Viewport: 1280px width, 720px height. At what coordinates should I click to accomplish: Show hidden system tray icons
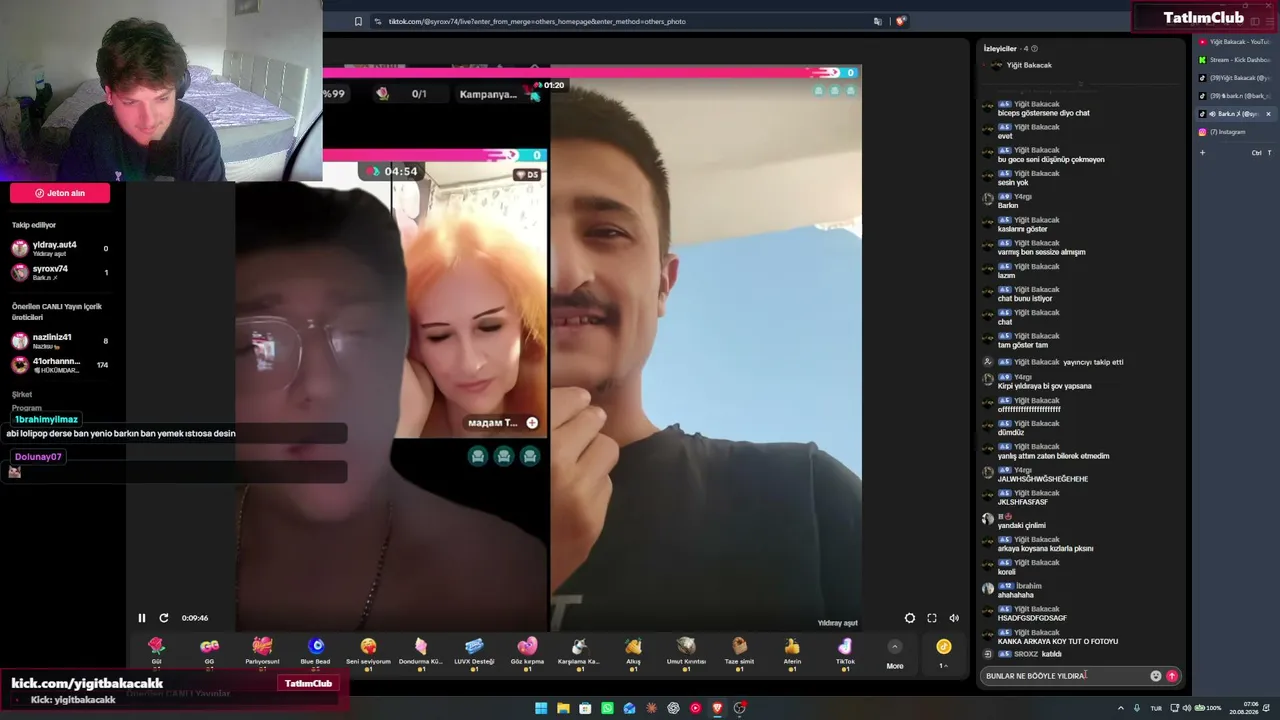(1119, 708)
